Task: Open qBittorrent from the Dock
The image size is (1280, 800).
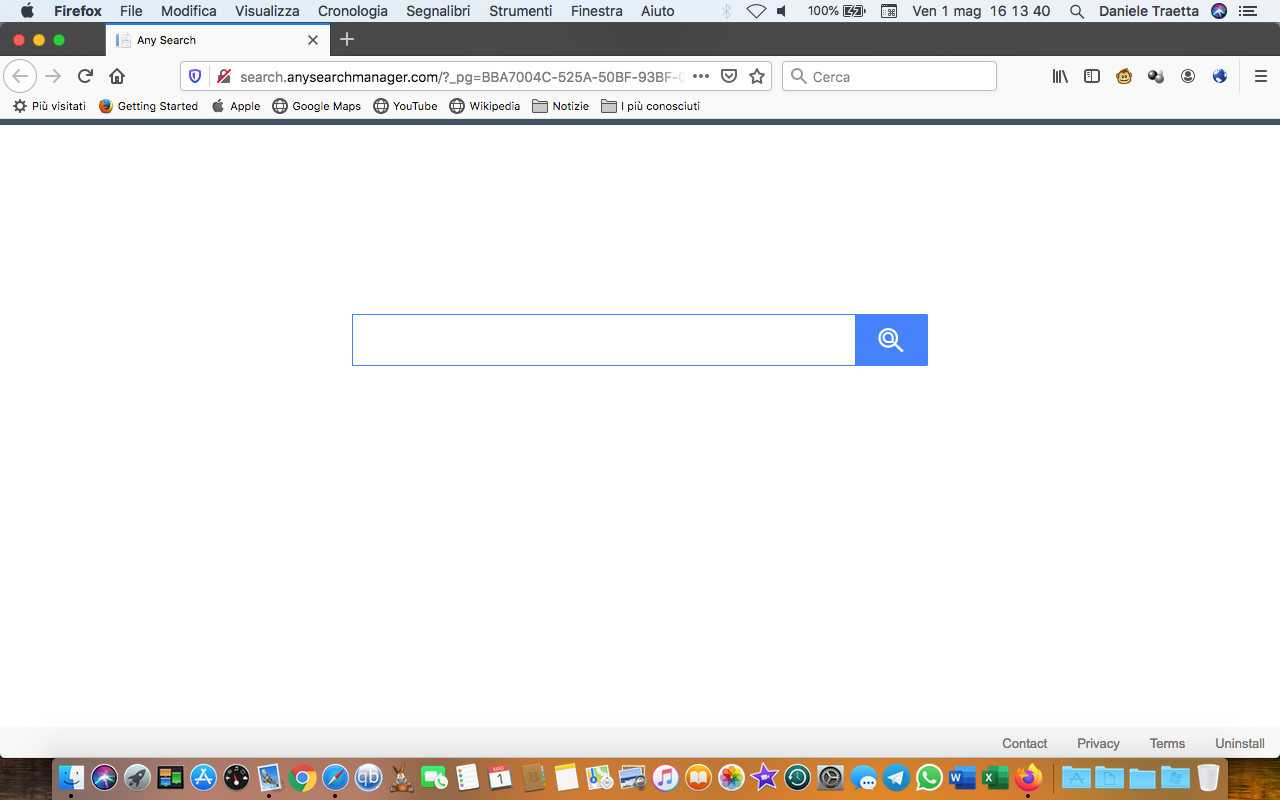Action: click(x=368, y=777)
